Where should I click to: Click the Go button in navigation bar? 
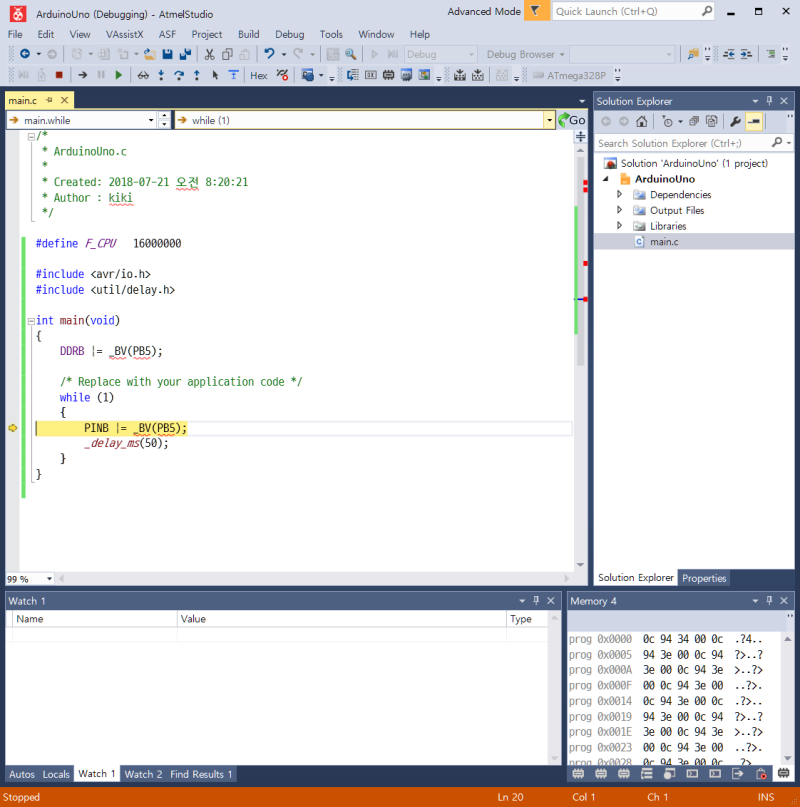click(572, 120)
